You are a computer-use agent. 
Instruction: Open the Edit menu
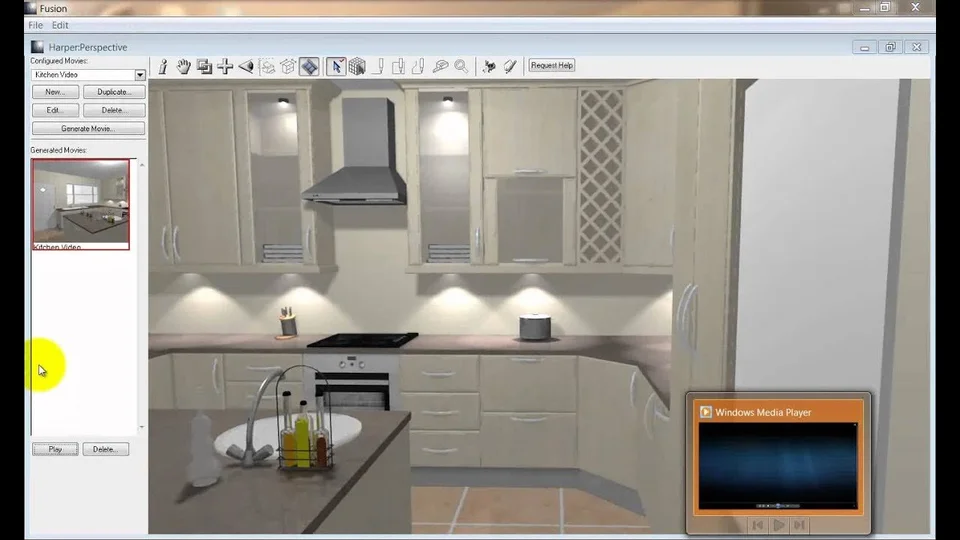click(x=60, y=25)
